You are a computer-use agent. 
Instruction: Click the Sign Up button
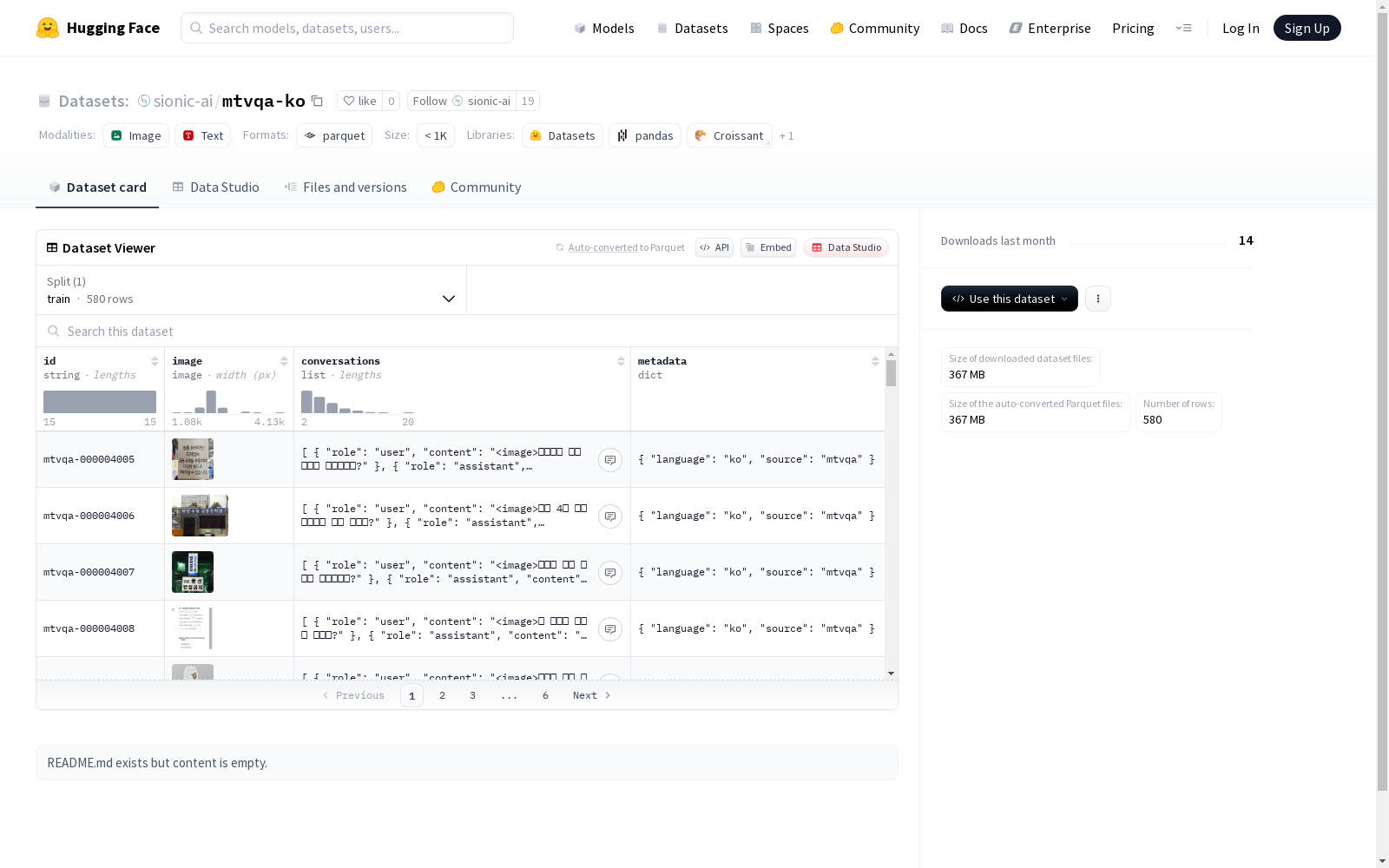(1307, 28)
